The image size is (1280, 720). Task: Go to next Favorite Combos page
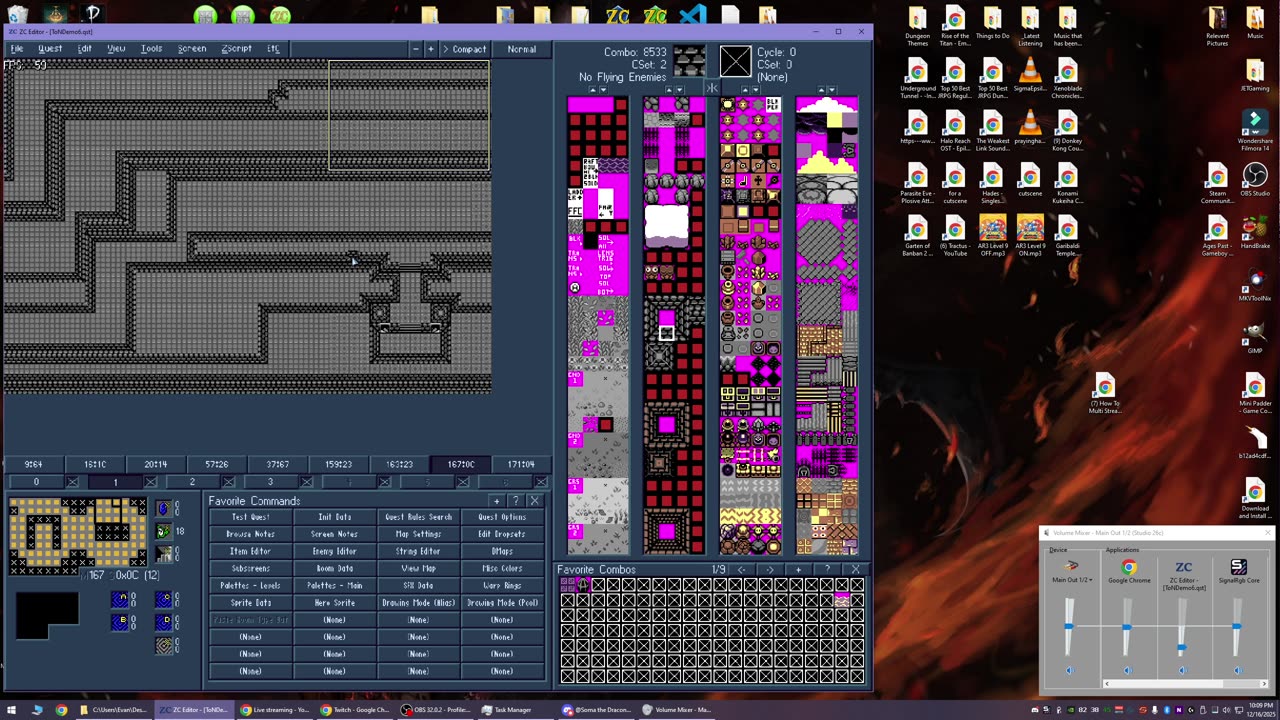(x=769, y=570)
